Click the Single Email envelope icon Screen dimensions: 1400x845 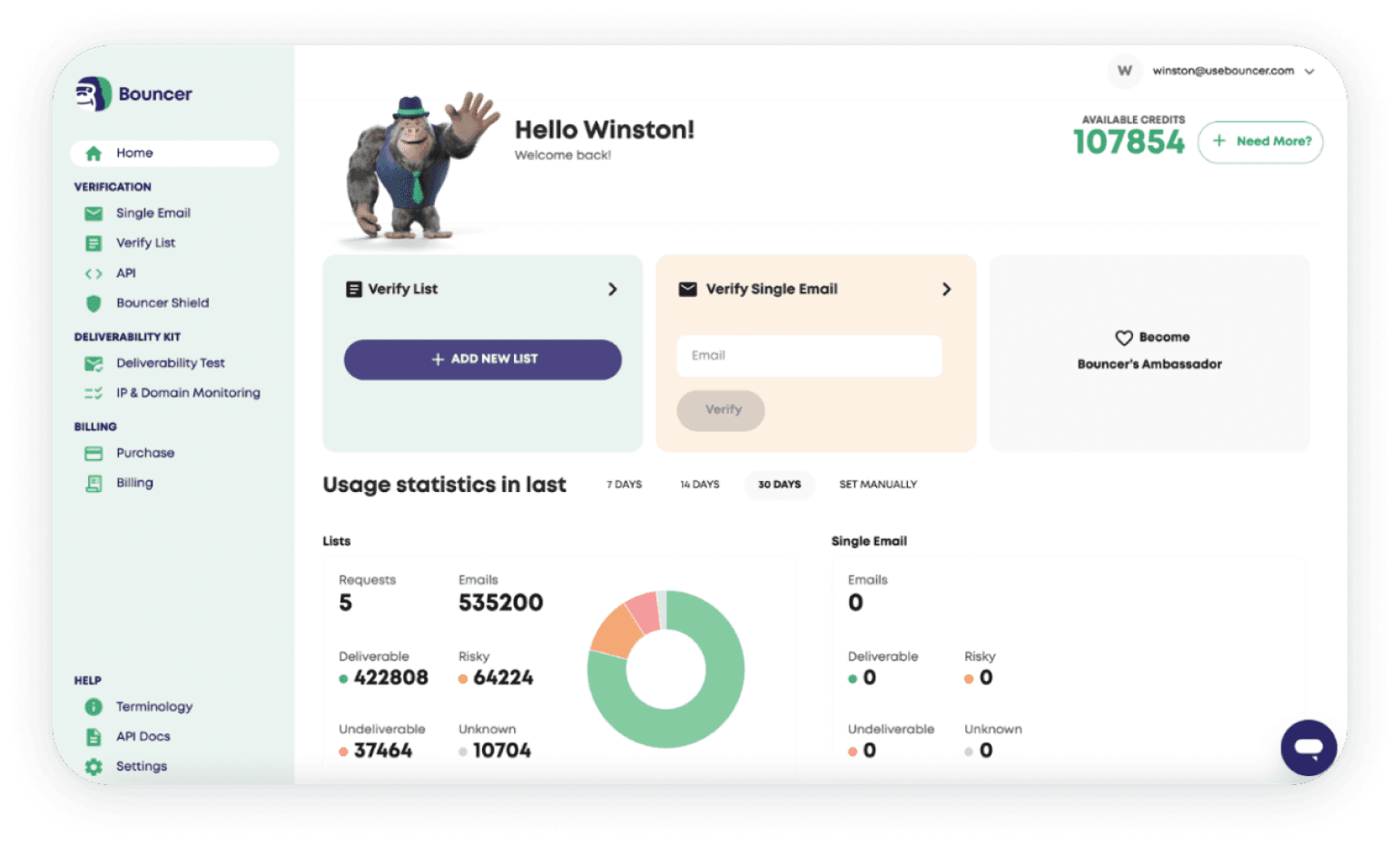coord(94,213)
